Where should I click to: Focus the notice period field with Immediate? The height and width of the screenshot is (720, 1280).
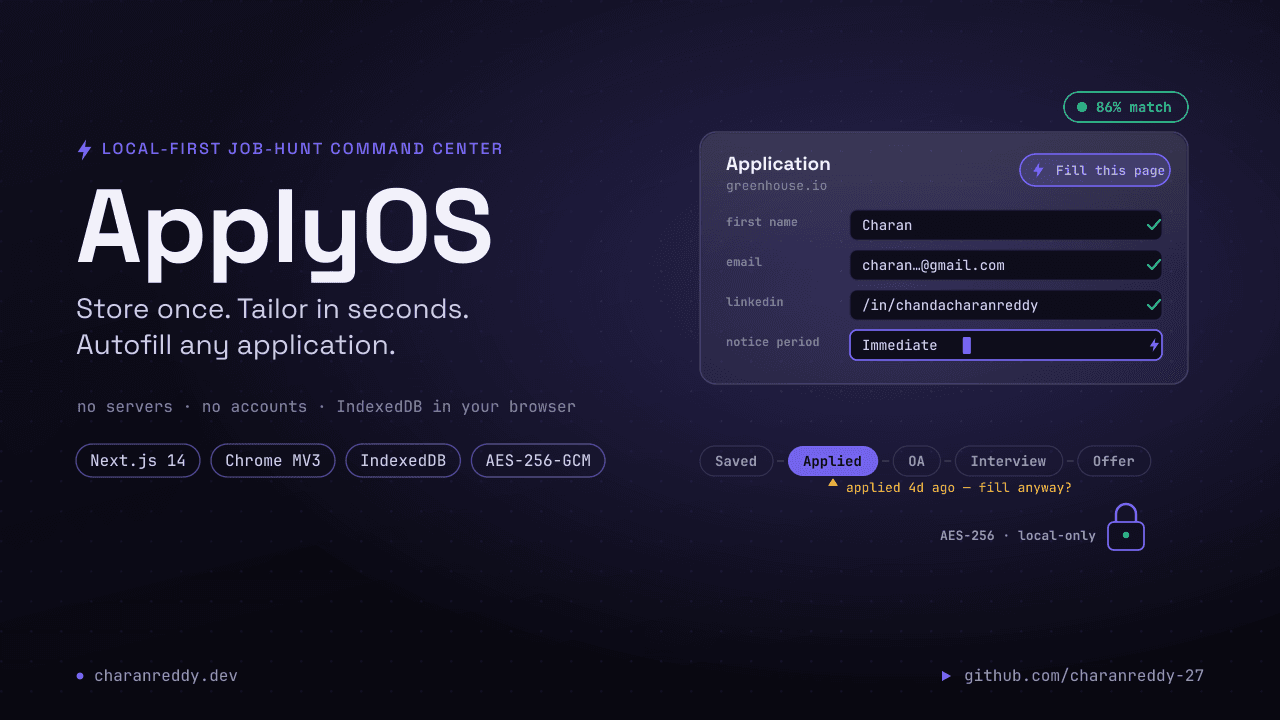(x=1006, y=345)
